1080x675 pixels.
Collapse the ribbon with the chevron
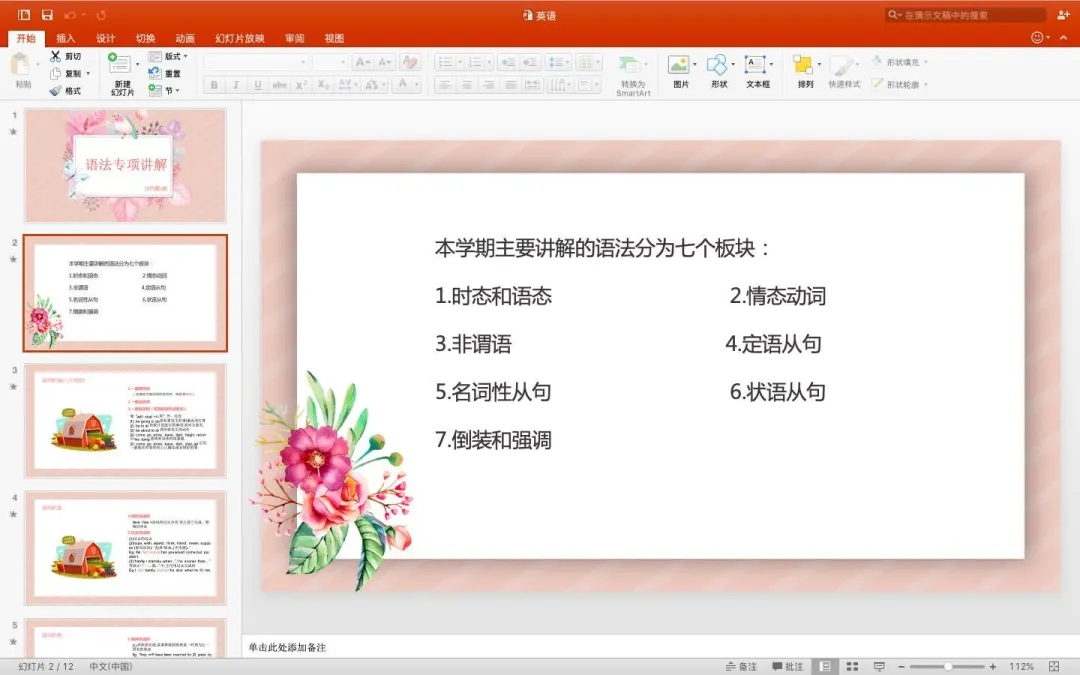(1063, 37)
